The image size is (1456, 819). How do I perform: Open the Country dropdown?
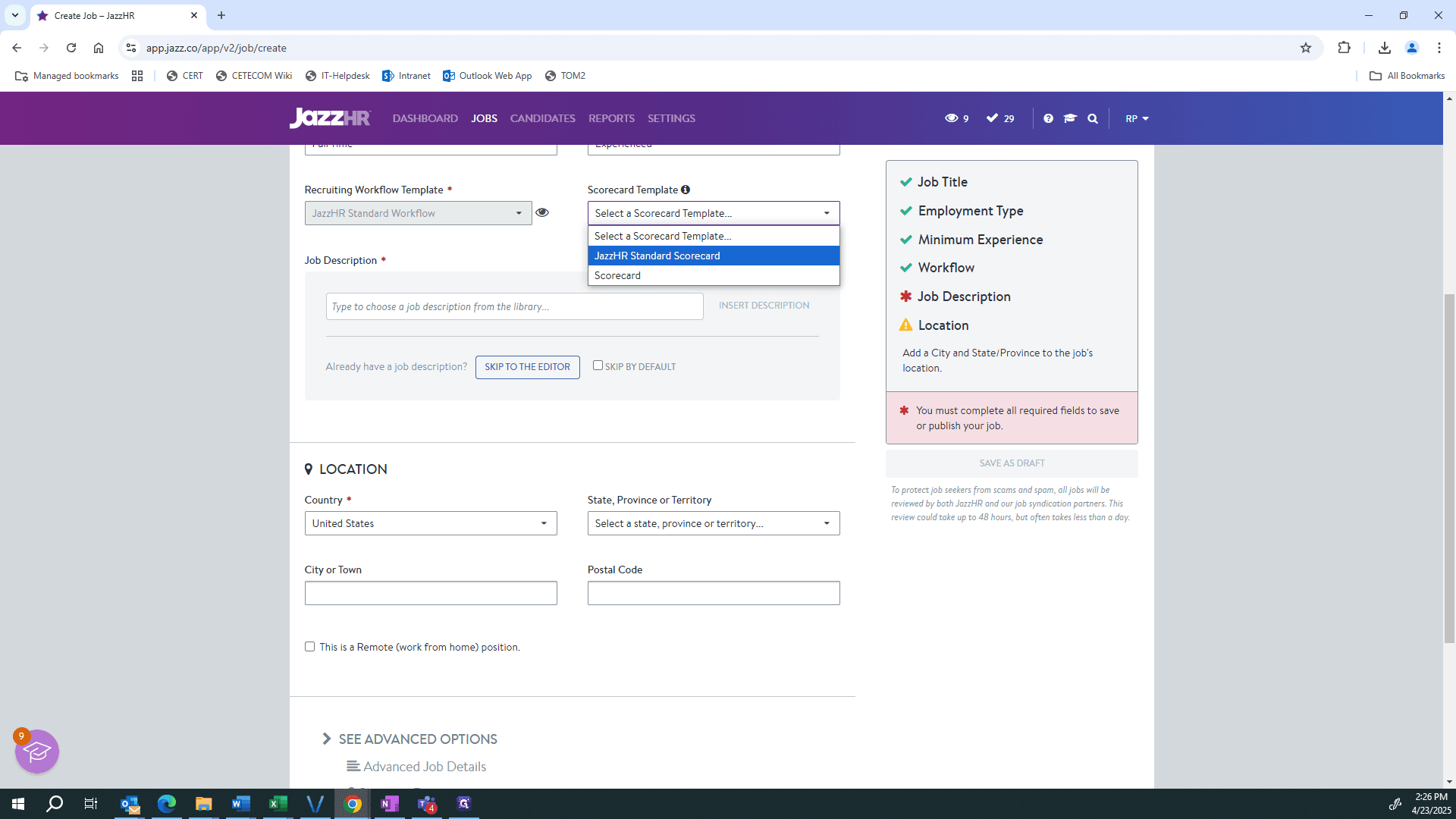(431, 523)
